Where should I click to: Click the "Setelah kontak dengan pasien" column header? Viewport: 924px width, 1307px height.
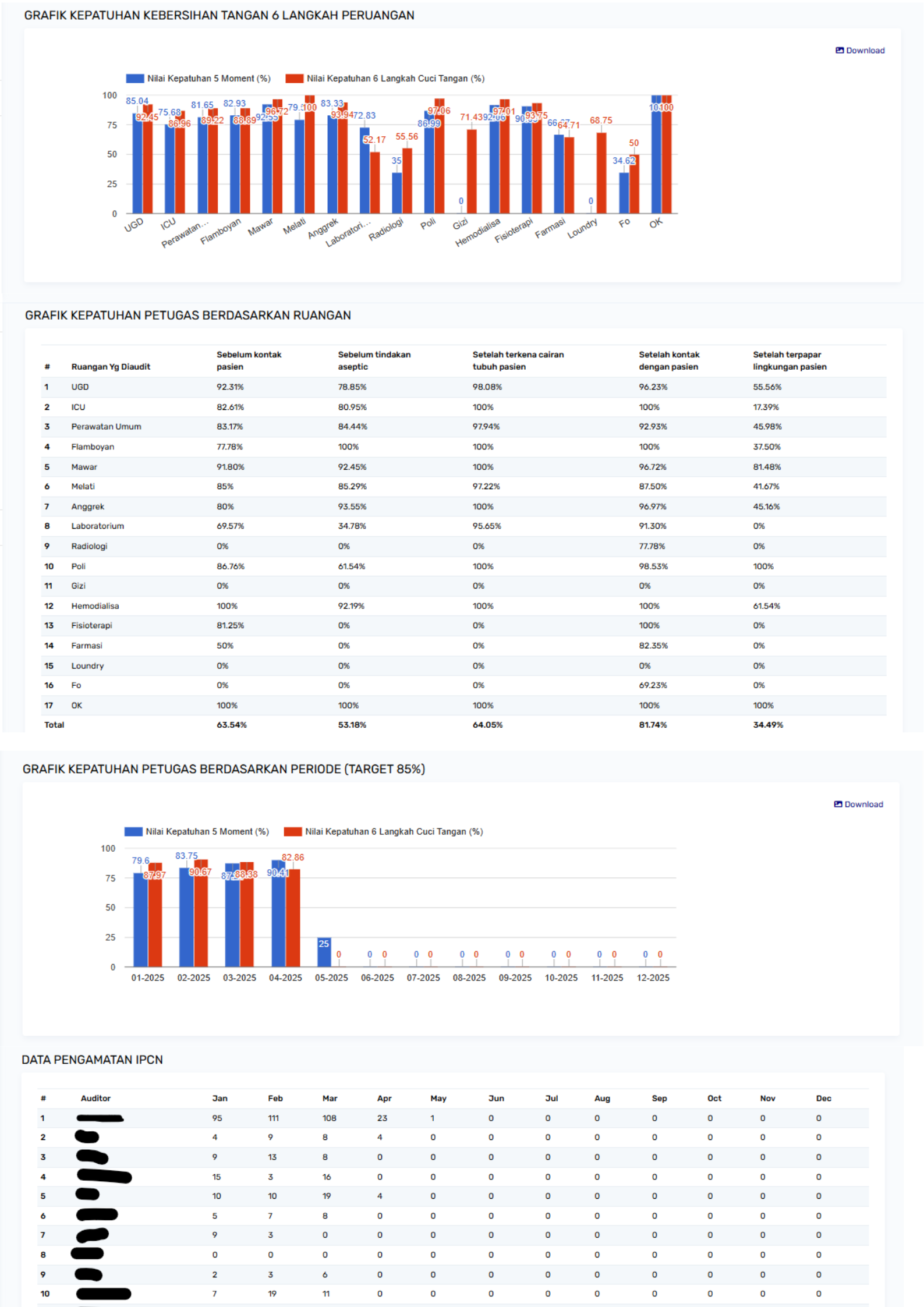(x=668, y=360)
